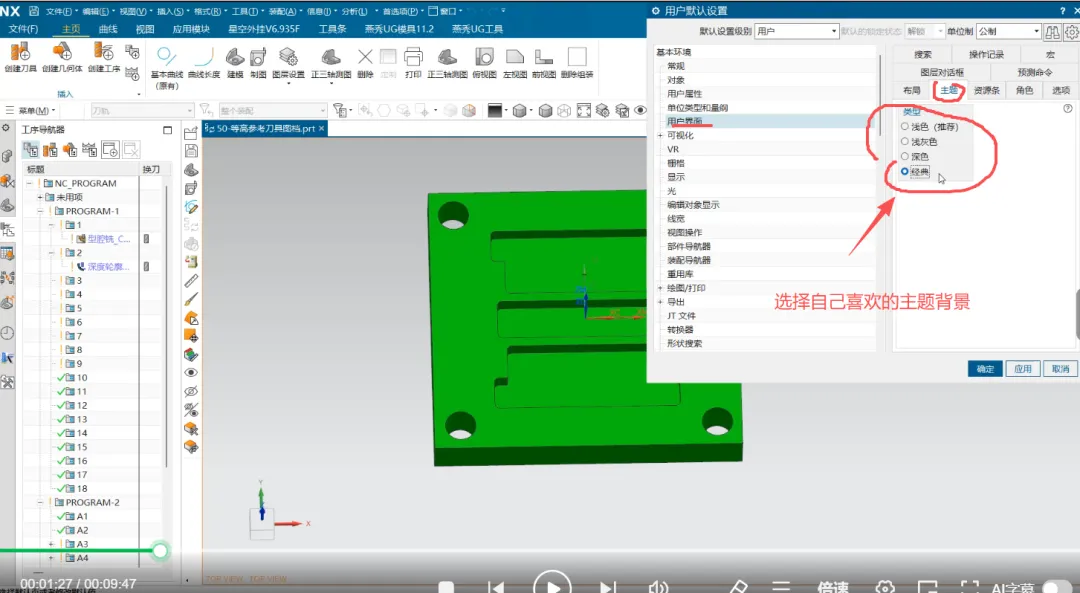Select the 曲线长度 (Curve Length) tool
1080x593 pixels.
204,56
